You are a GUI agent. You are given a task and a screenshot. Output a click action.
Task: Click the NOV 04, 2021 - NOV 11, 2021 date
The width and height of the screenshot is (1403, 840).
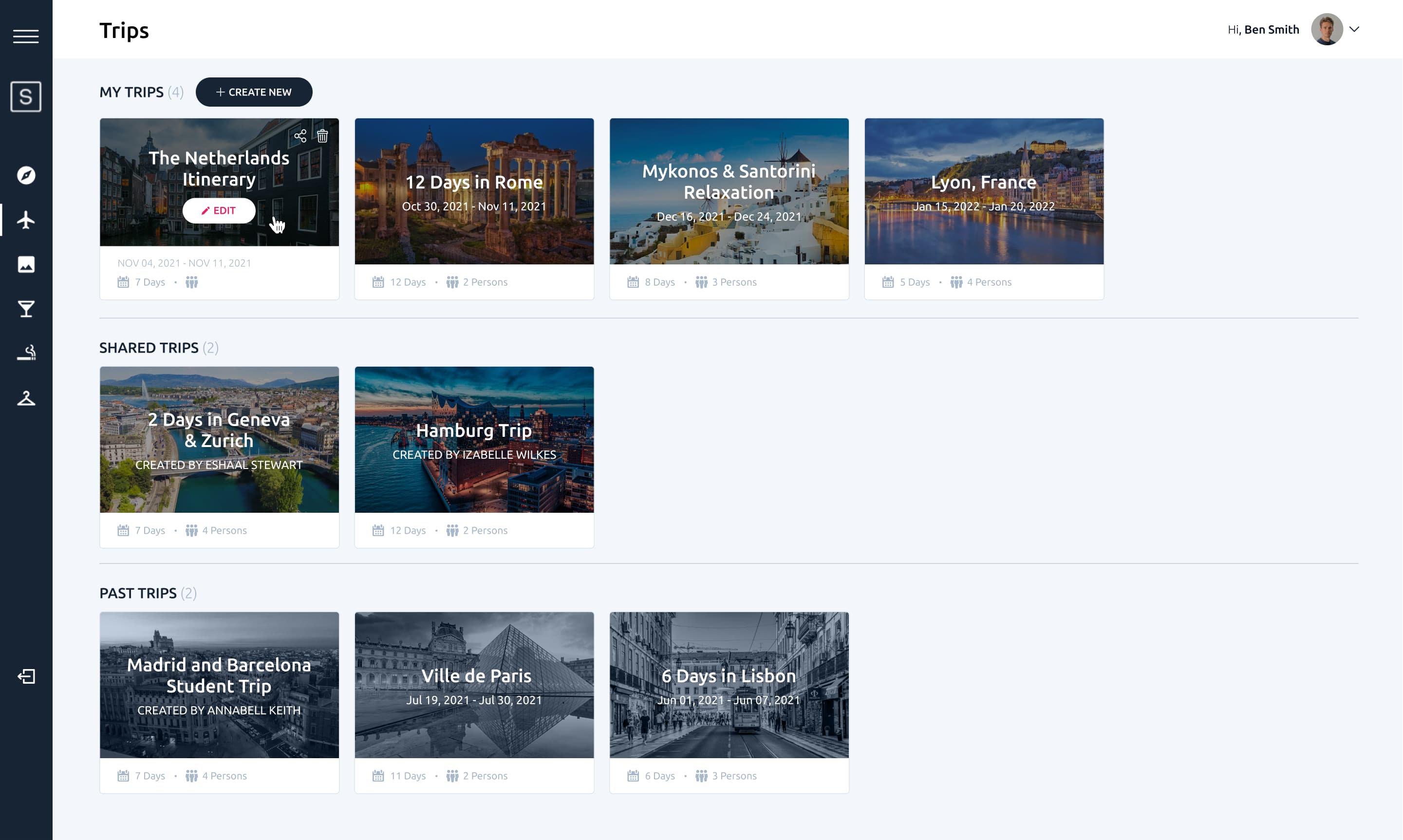point(185,263)
